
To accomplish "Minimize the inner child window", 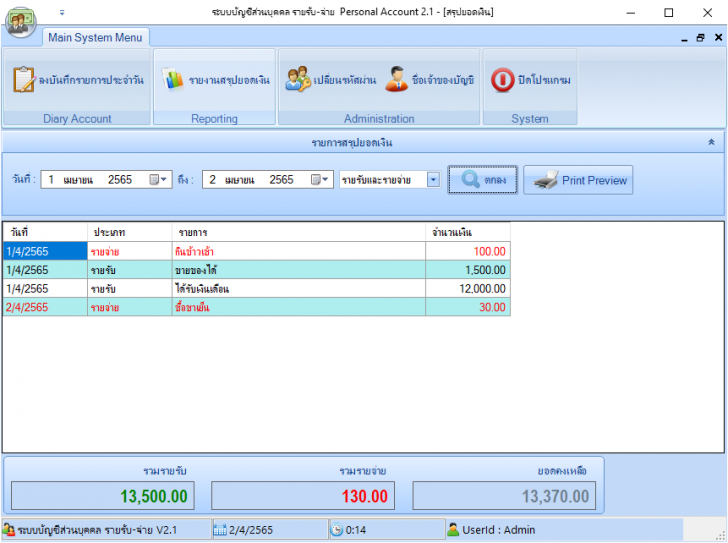I will [x=684, y=39].
